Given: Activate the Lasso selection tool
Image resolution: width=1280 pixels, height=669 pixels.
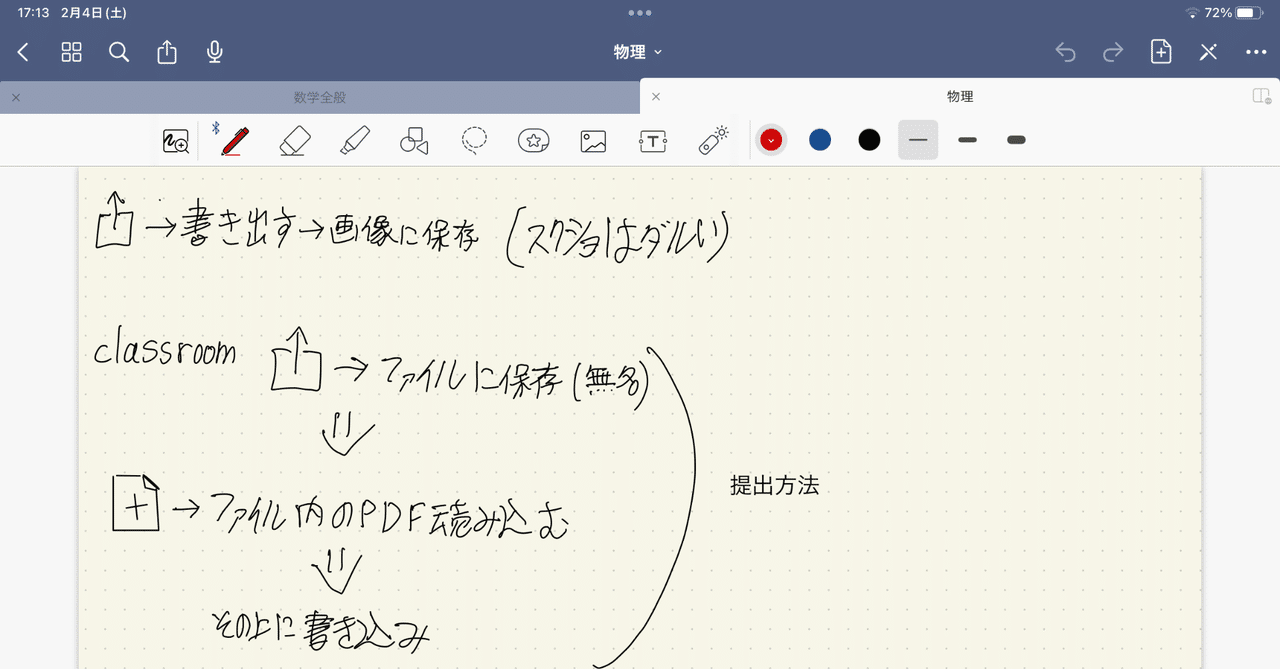Looking at the screenshot, I should (x=474, y=140).
